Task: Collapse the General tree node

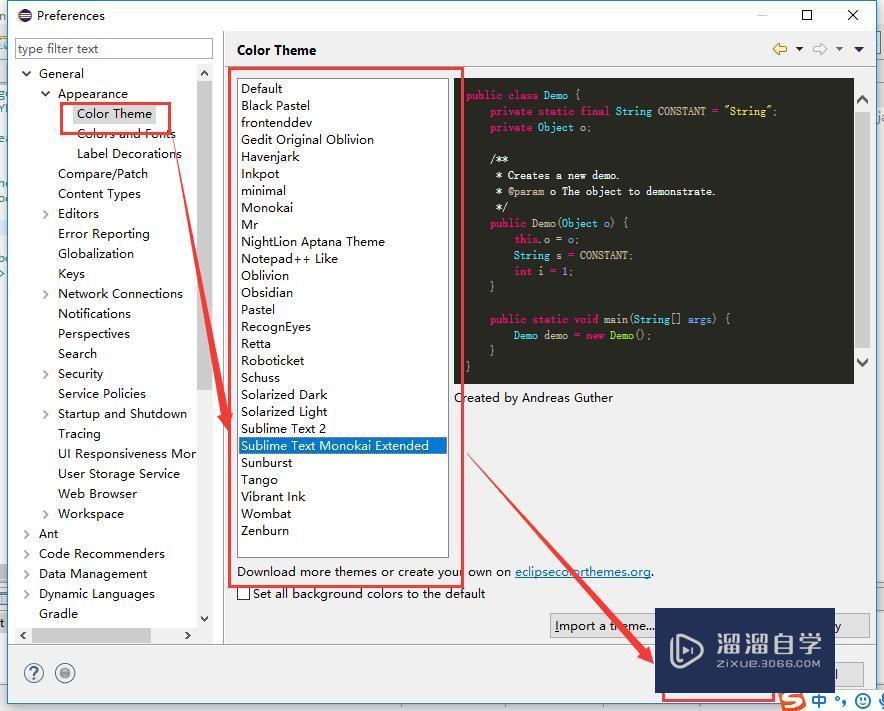Action: tap(26, 73)
